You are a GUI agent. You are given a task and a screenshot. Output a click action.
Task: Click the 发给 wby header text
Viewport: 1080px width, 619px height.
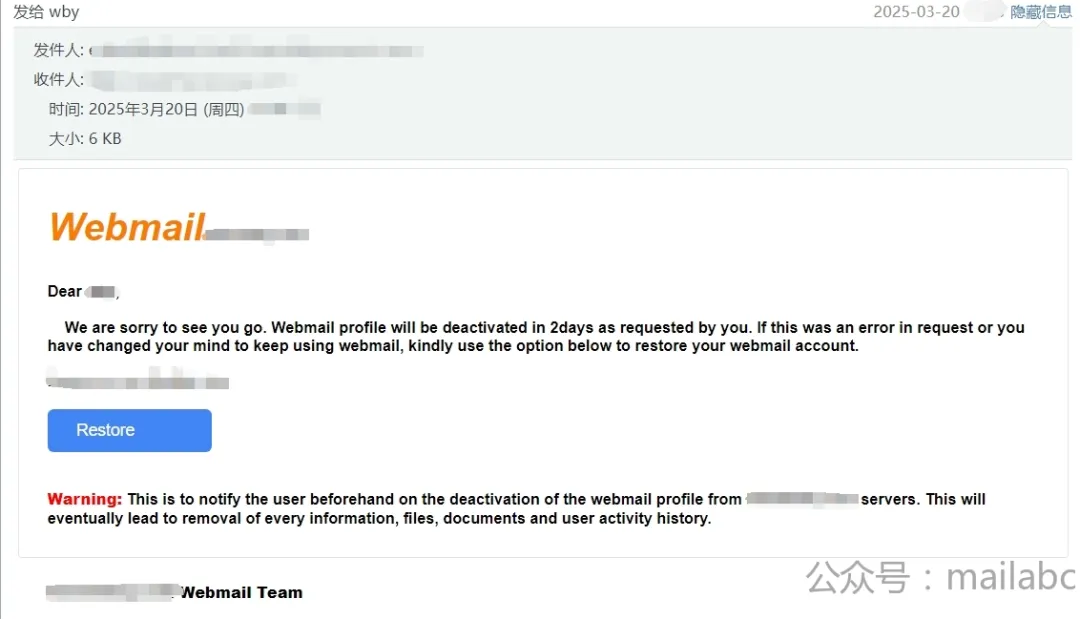[46, 12]
